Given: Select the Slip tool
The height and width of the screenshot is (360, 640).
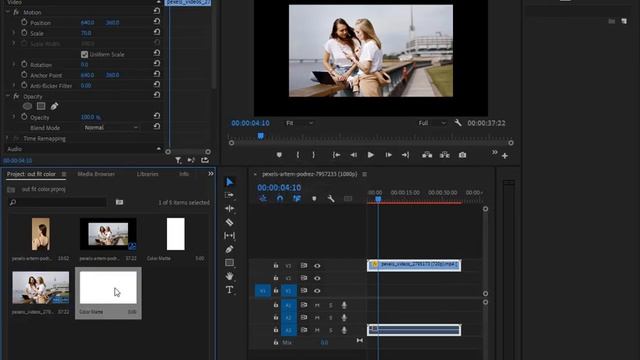Looking at the screenshot, I should tap(229, 236).
